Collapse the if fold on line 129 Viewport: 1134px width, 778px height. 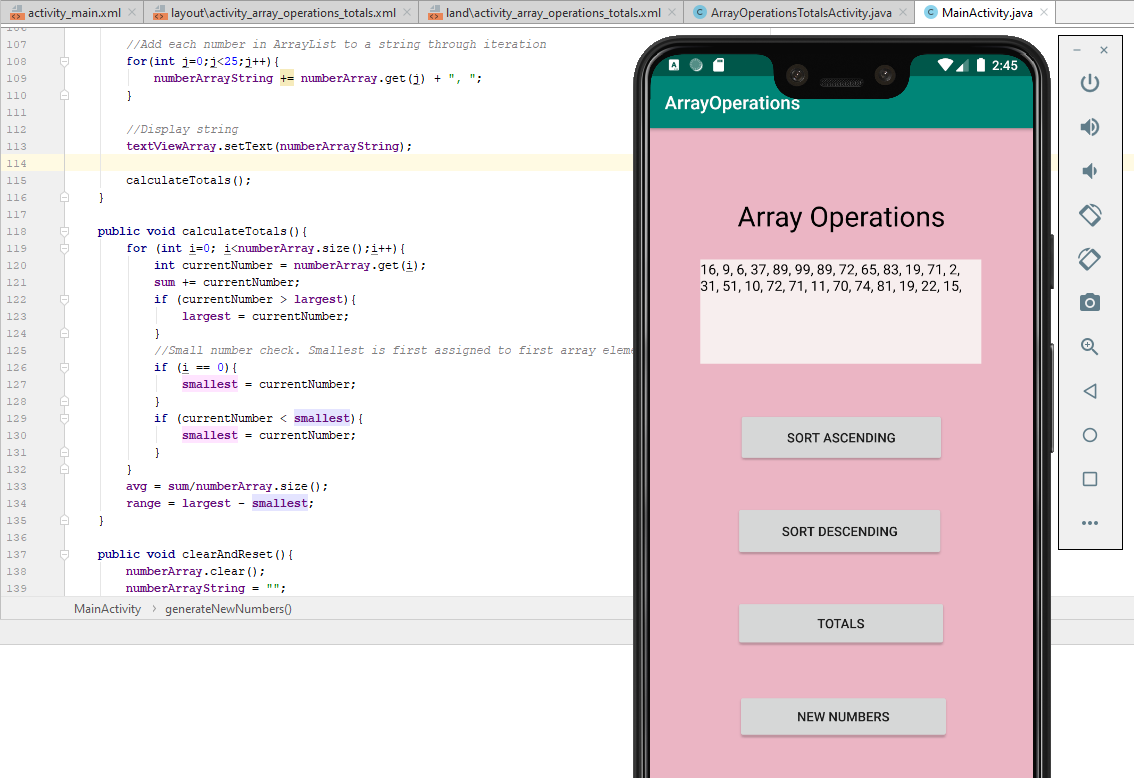[64, 419]
